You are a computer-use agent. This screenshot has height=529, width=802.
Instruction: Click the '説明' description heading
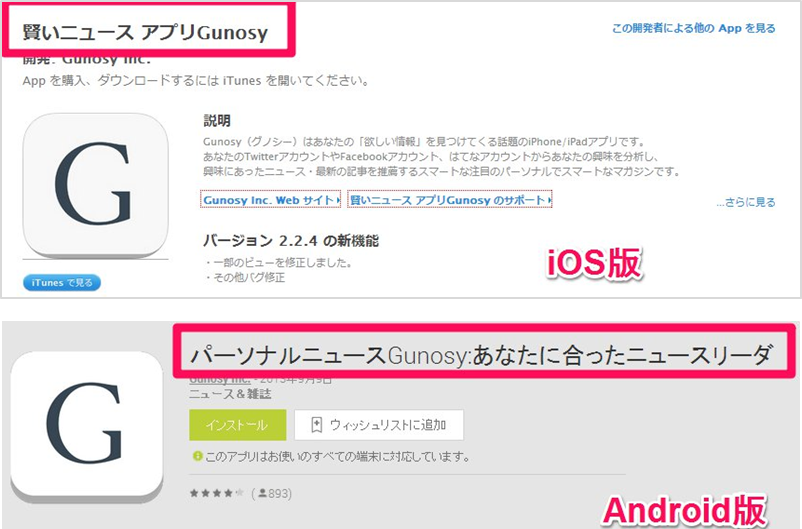pyautogui.click(x=217, y=121)
